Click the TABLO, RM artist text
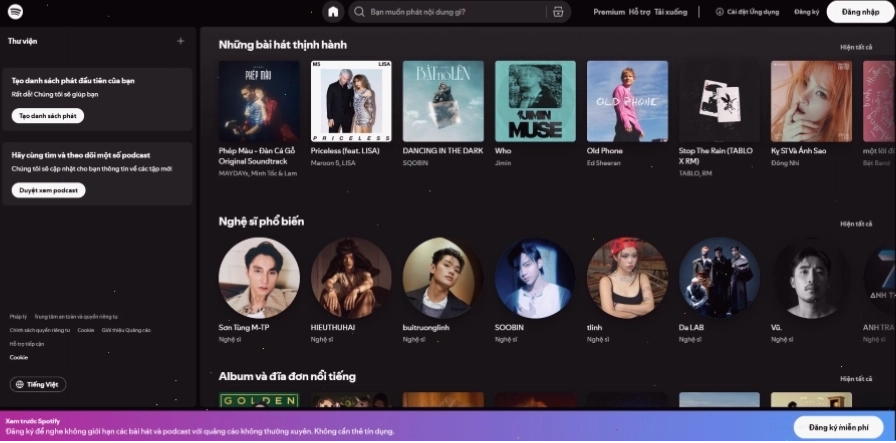The height and width of the screenshot is (443, 896). click(x=695, y=173)
